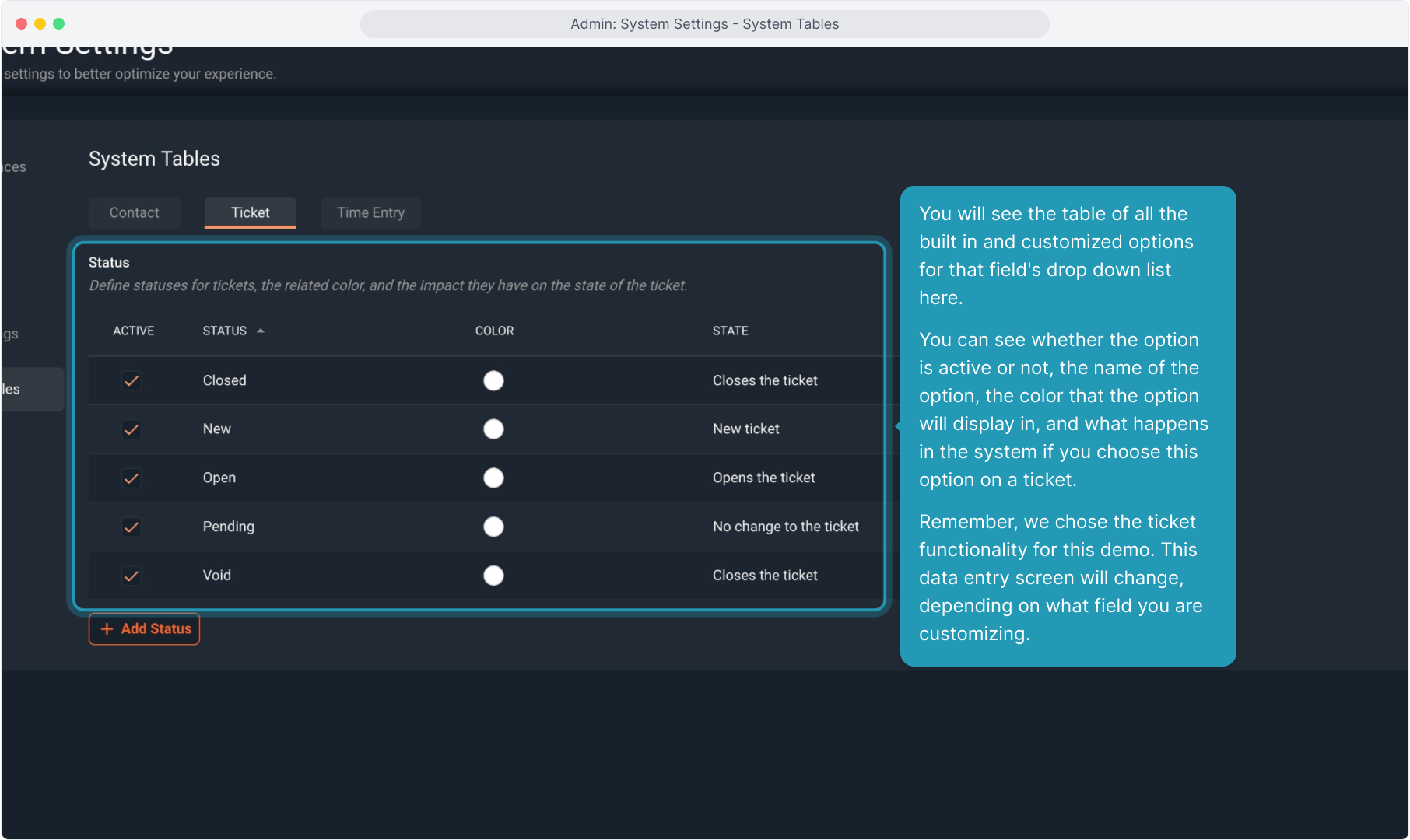Screen dimensions: 1410x840
Task: Click the sort arrow beside STATUS header
Action: tap(261, 331)
